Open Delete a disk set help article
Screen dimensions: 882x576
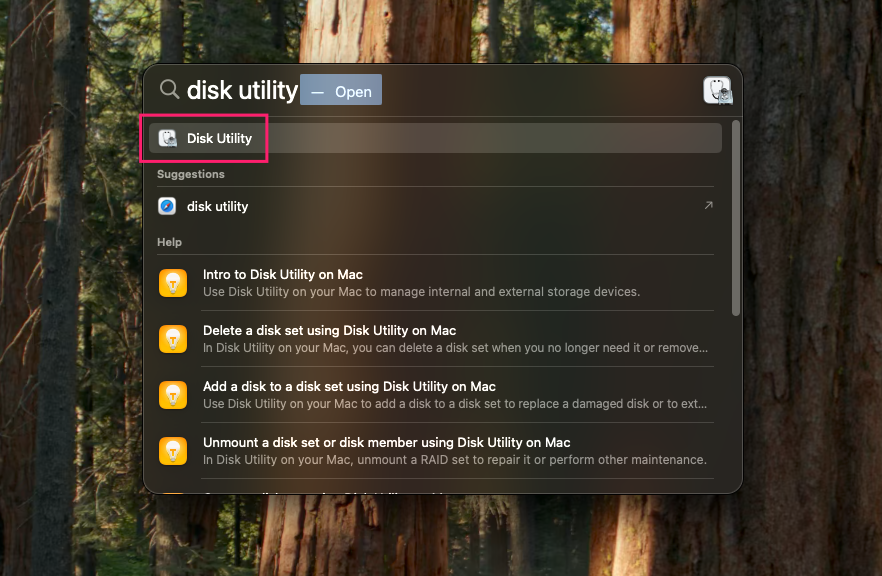point(435,339)
